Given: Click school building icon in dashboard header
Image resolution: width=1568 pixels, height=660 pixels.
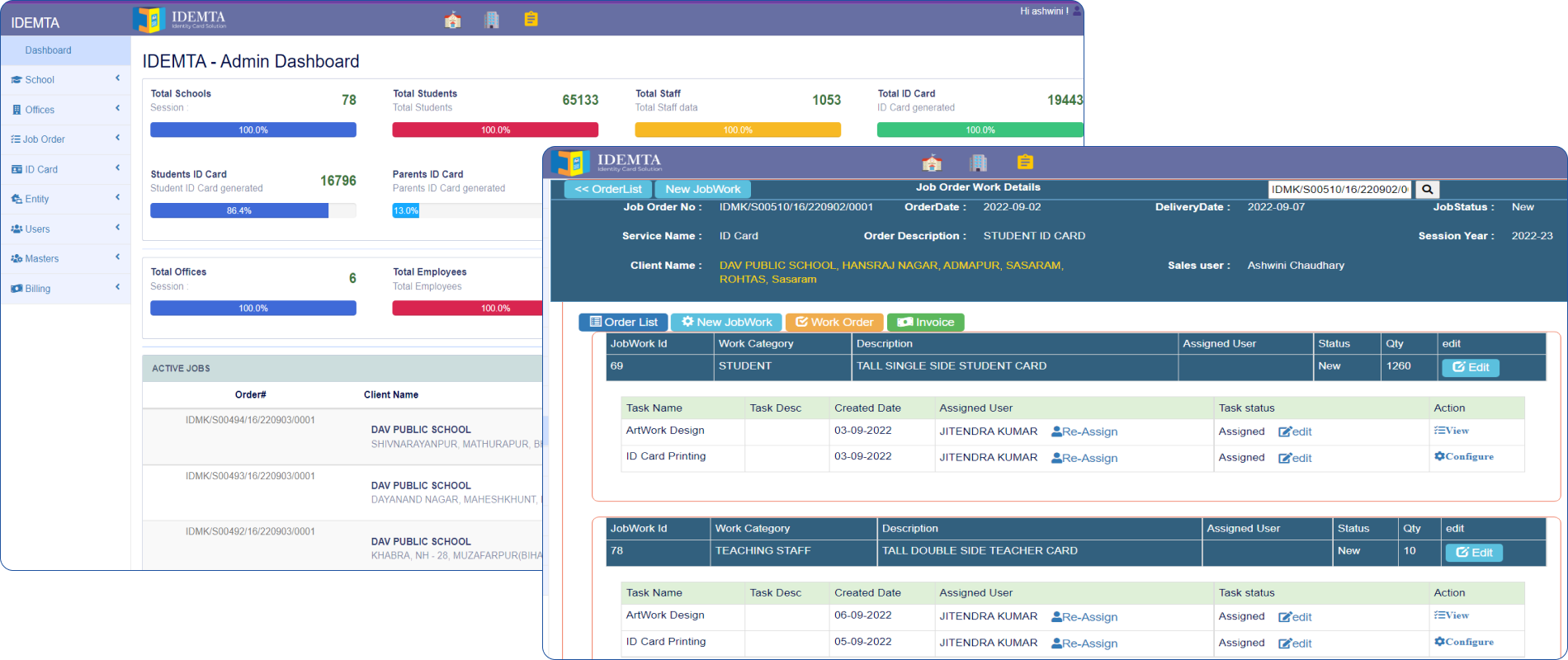Looking at the screenshot, I should point(452,20).
